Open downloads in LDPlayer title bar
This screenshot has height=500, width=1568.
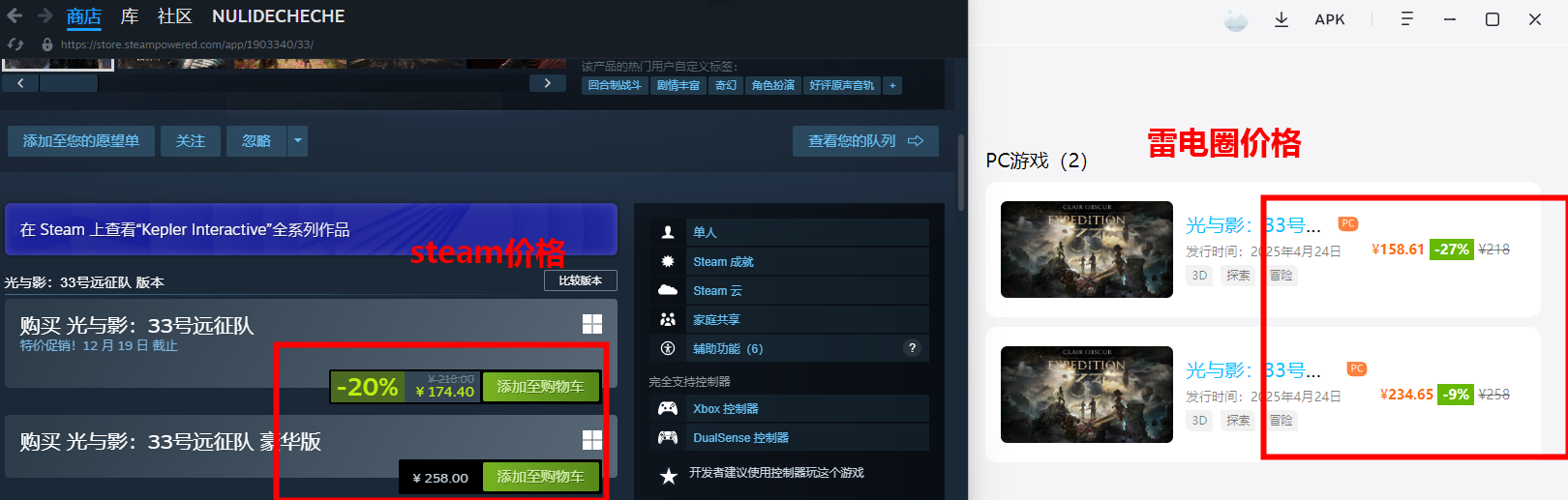(x=1282, y=19)
